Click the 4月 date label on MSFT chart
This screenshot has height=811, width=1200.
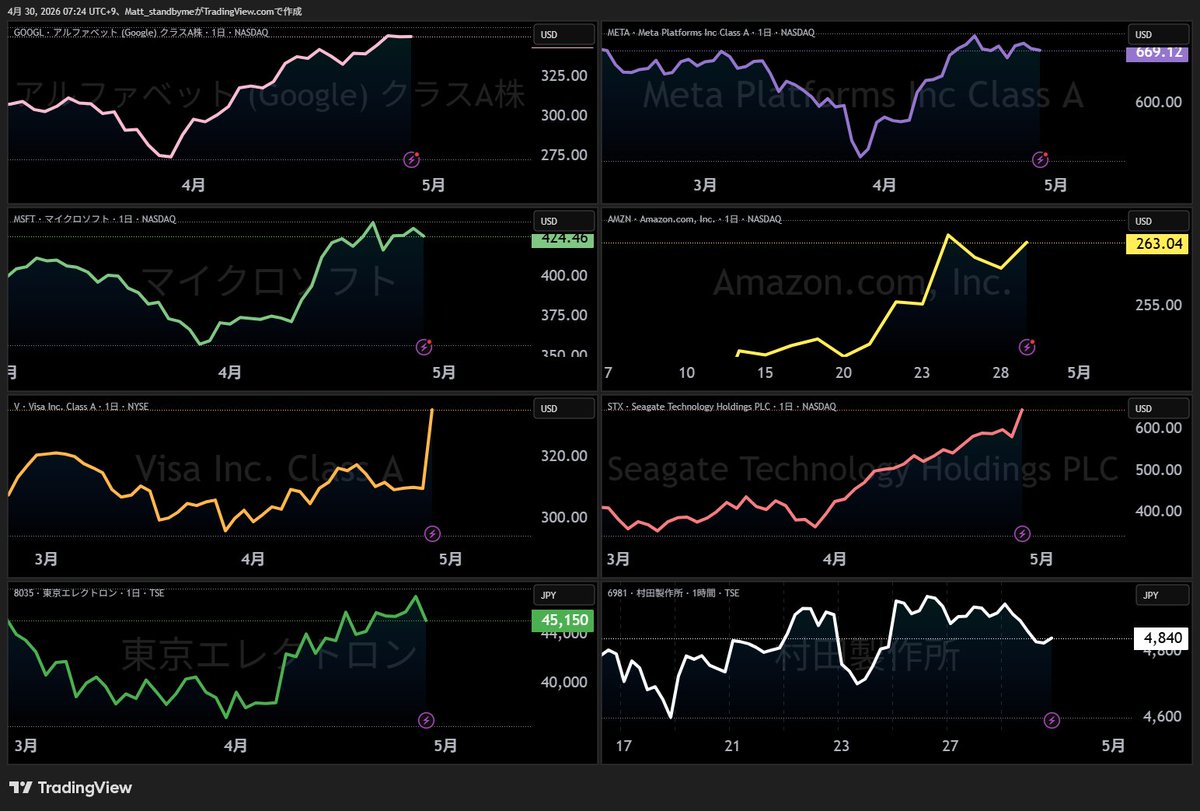point(230,372)
